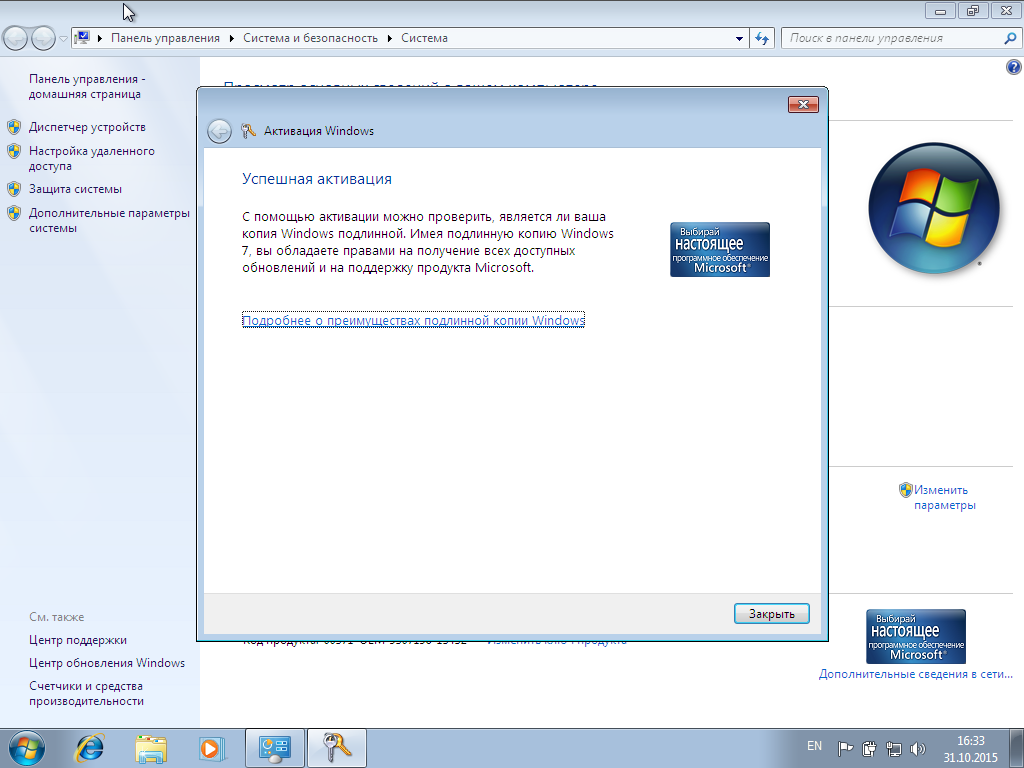
Task: Click the refresh button next to address bar
Action: [x=762, y=38]
